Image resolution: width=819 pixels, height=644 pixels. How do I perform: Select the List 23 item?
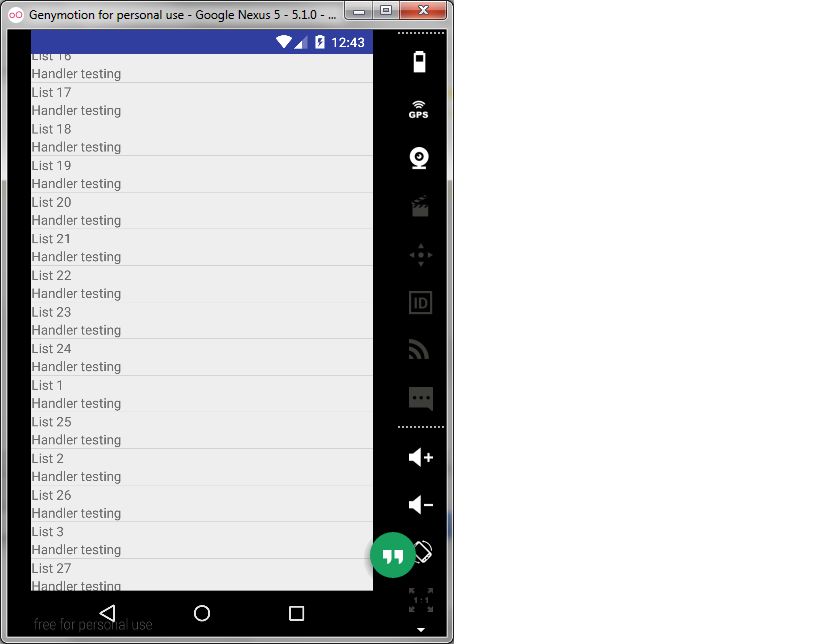click(x=202, y=321)
